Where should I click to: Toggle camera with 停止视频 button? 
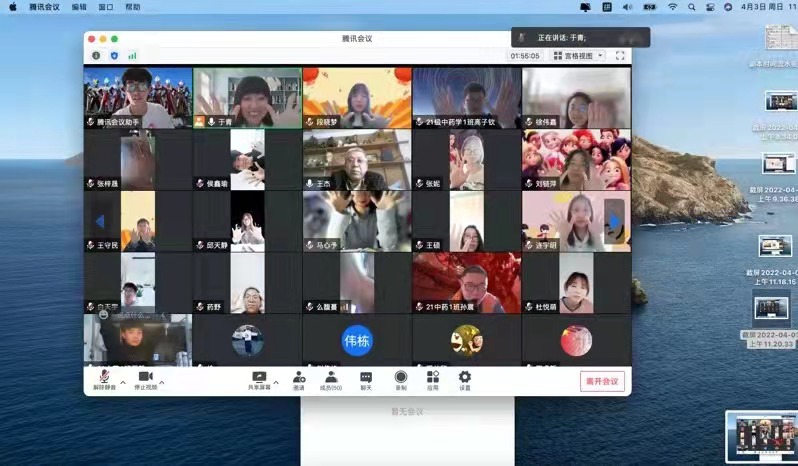pyautogui.click(x=145, y=378)
